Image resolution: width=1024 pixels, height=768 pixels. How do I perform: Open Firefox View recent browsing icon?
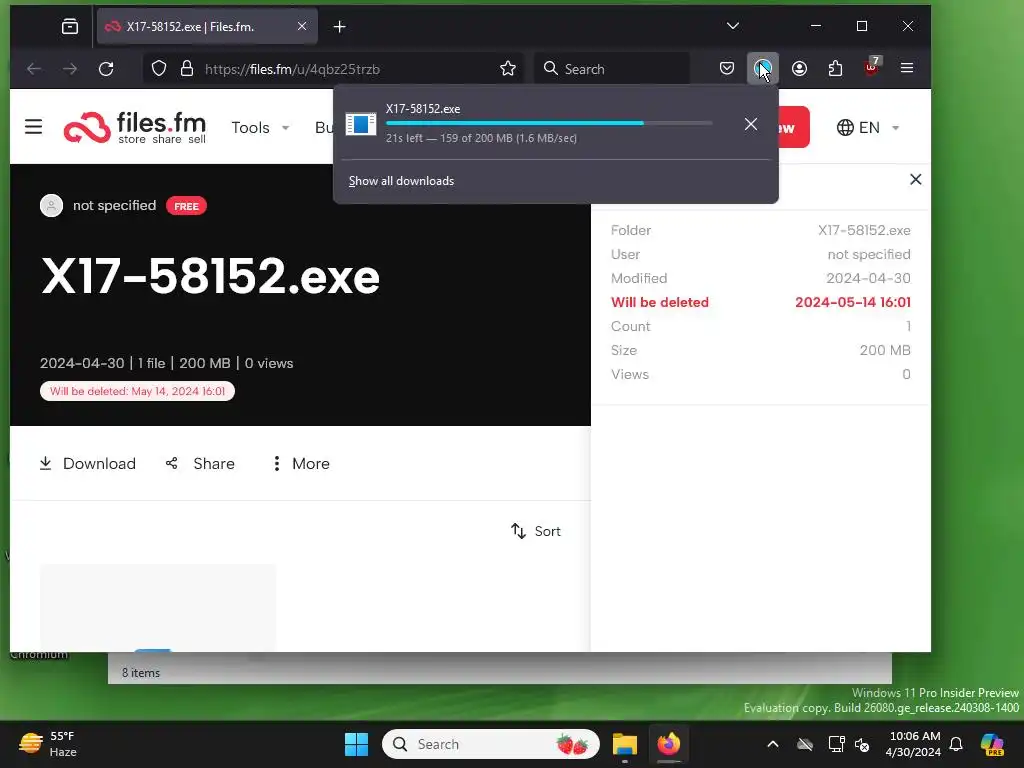click(70, 26)
